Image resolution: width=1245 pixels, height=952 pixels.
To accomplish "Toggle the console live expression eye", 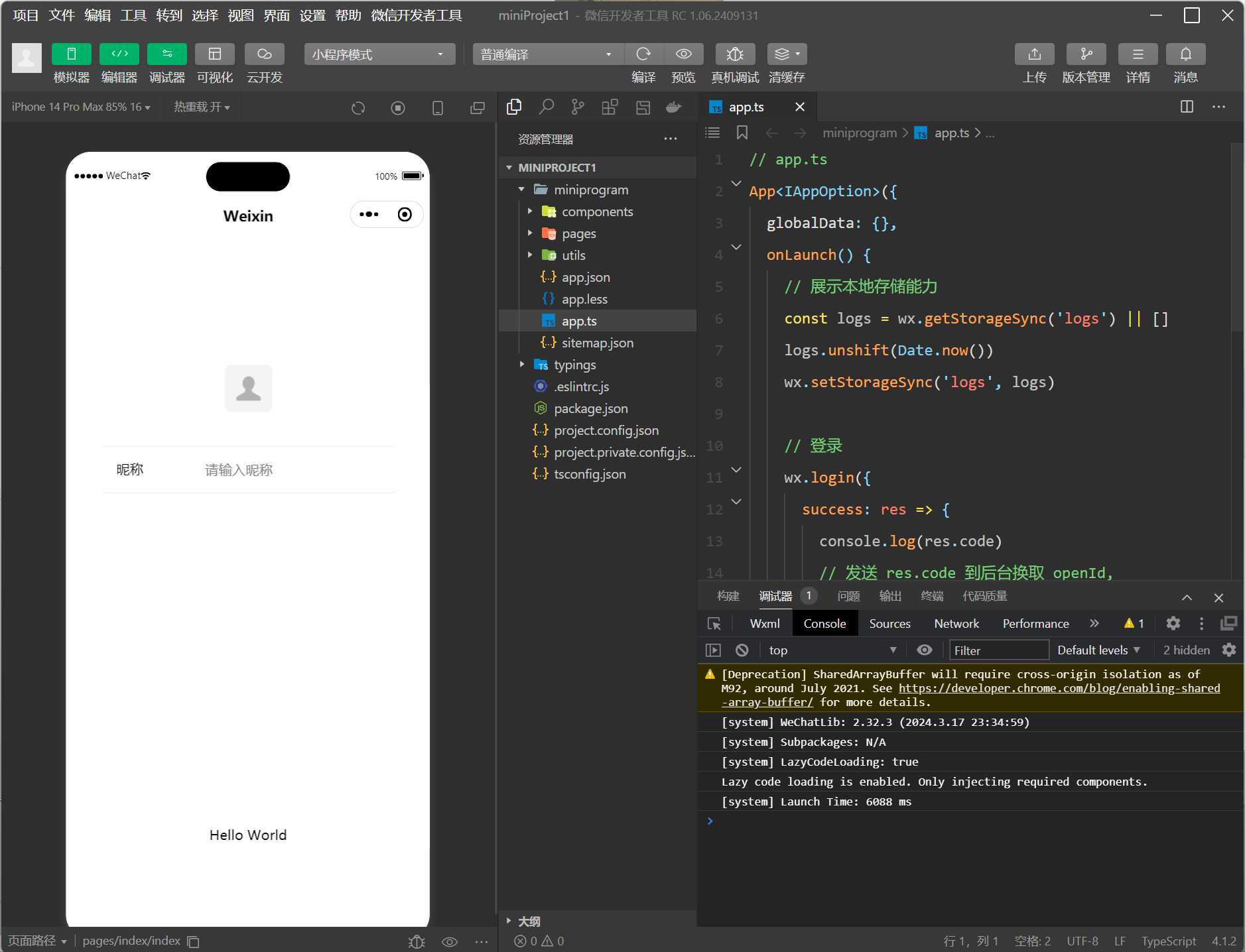I will tap(925, 650).
